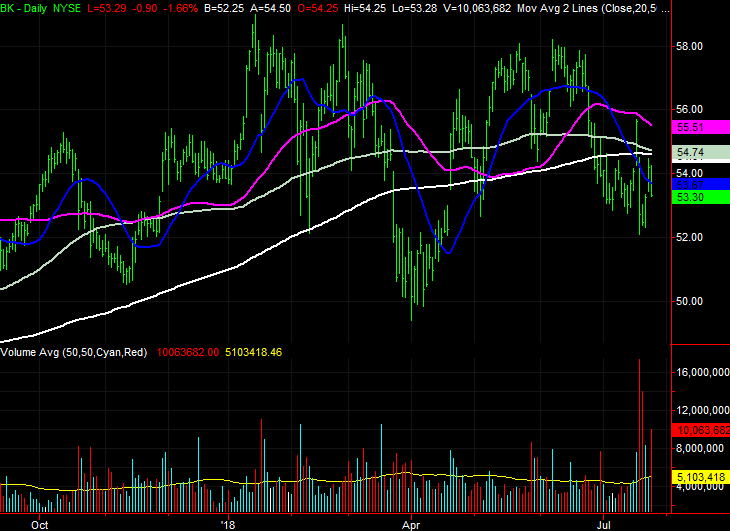This screenshot has height=531, width=730.
Task: Click the 52.00 price axis label
Action: (689, 237)
